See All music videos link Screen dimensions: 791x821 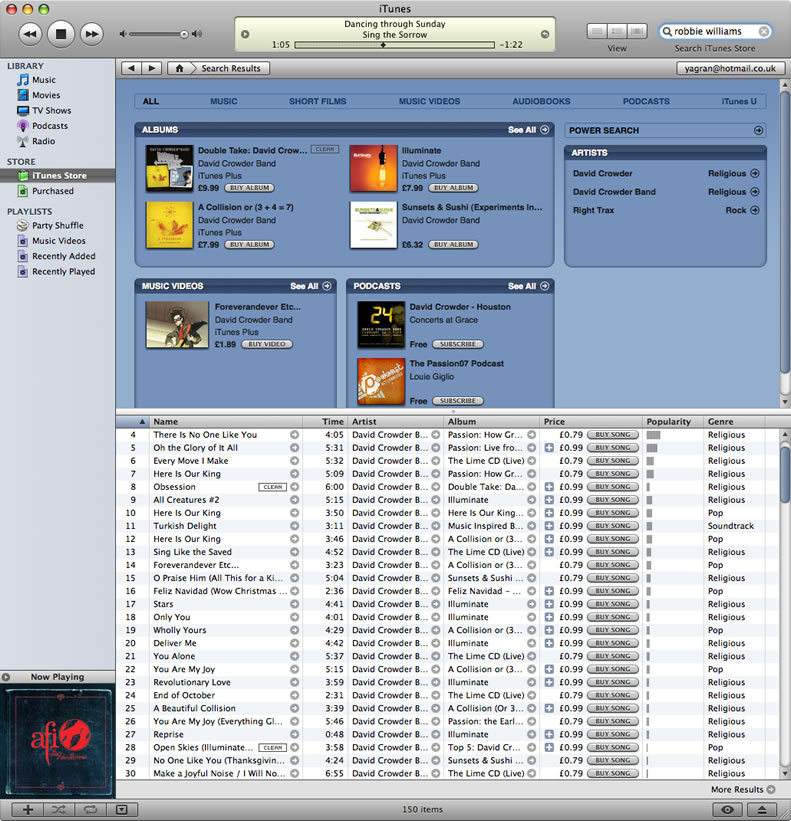click(310, 286)
